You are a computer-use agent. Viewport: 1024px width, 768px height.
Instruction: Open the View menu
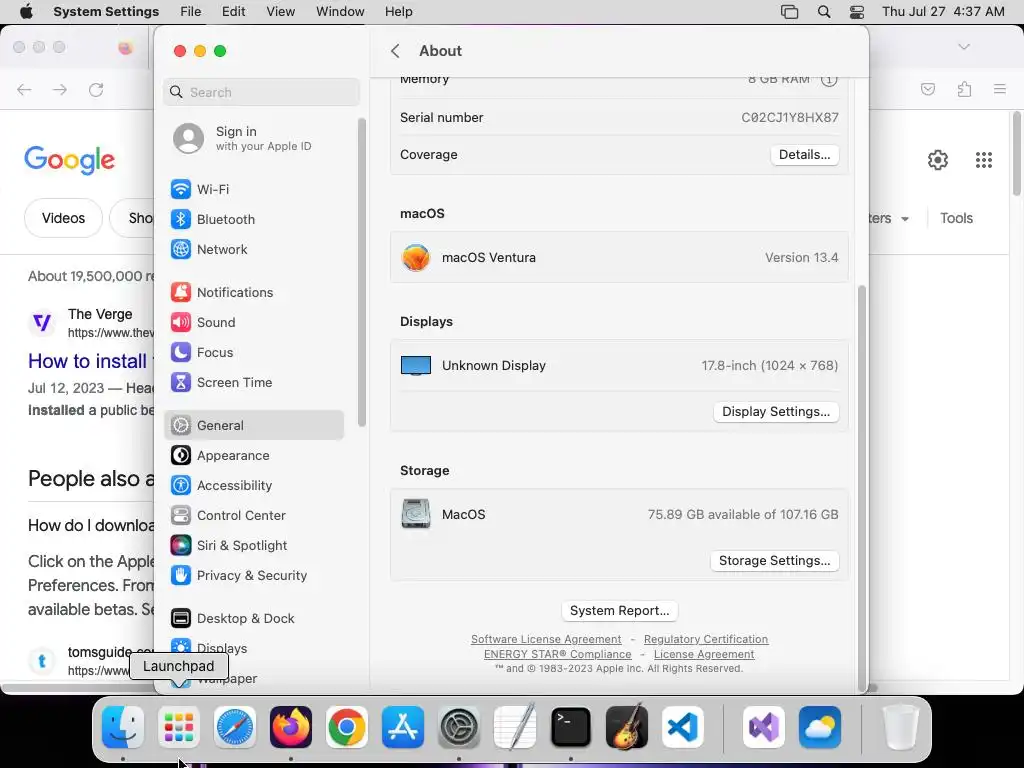(x=281, y=12)
